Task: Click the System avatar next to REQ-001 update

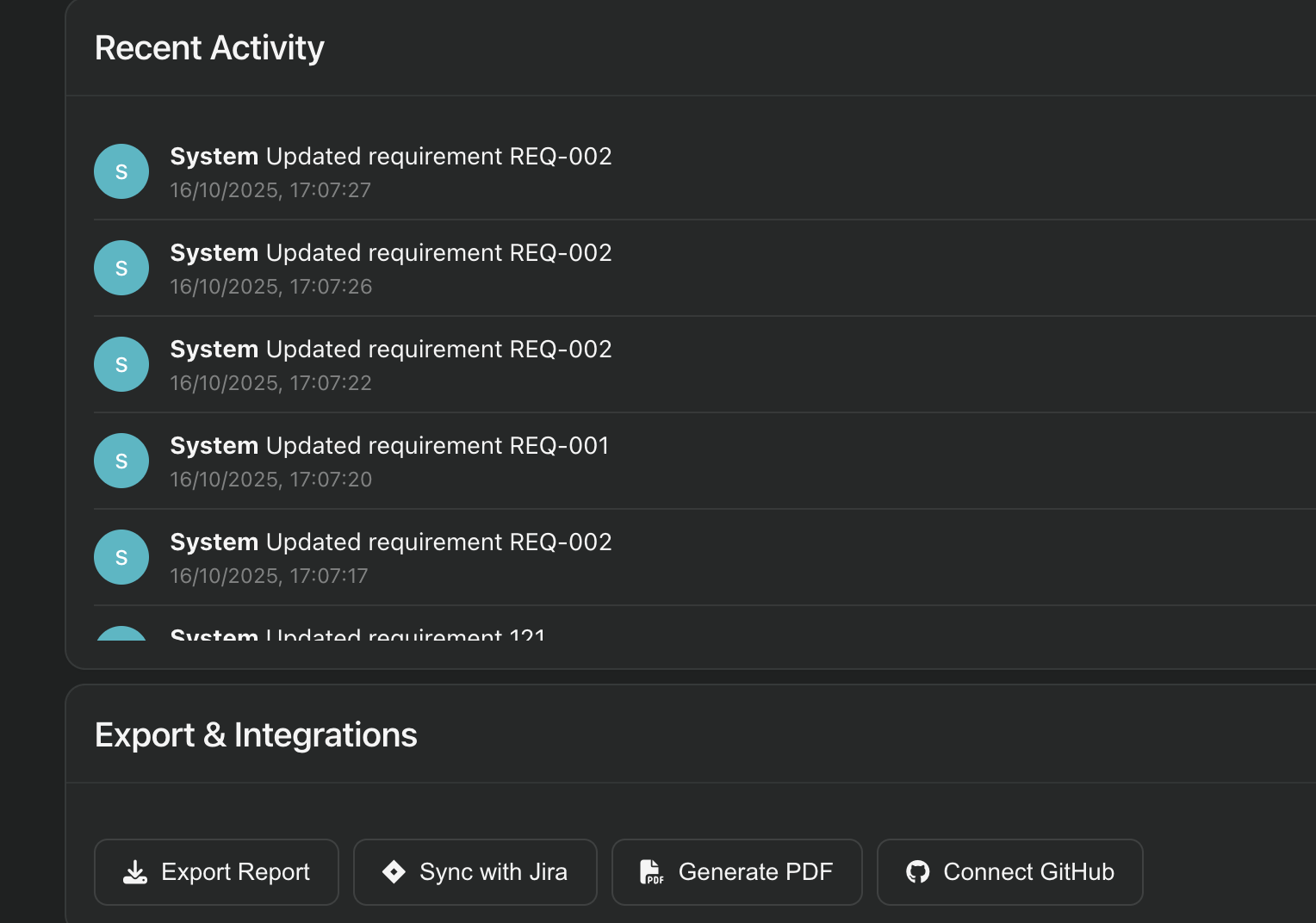Action: coord(121,461)
